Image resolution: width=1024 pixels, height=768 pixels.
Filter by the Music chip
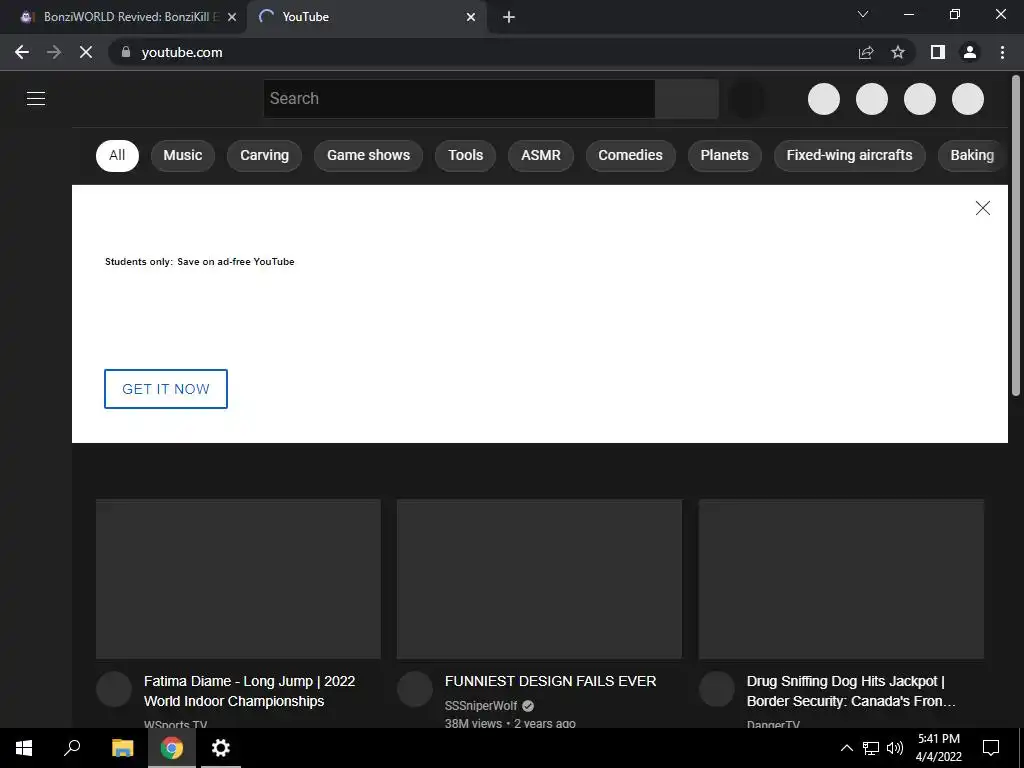click(183, 155)
